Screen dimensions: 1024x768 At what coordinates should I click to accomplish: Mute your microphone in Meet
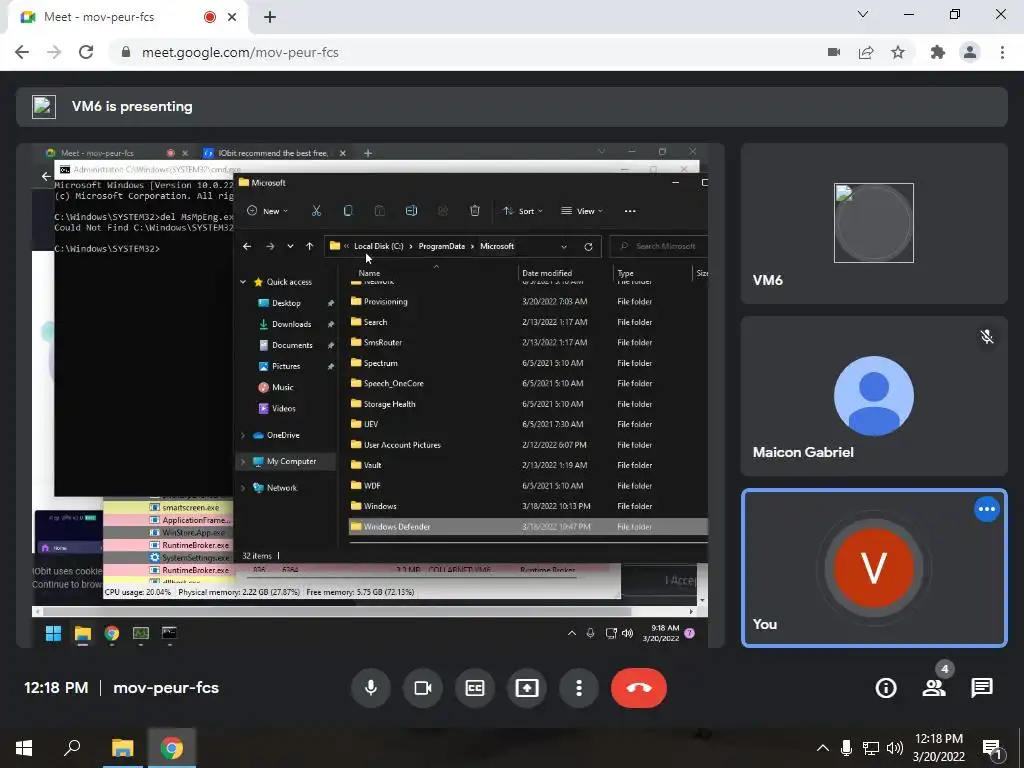click(370, 688)
